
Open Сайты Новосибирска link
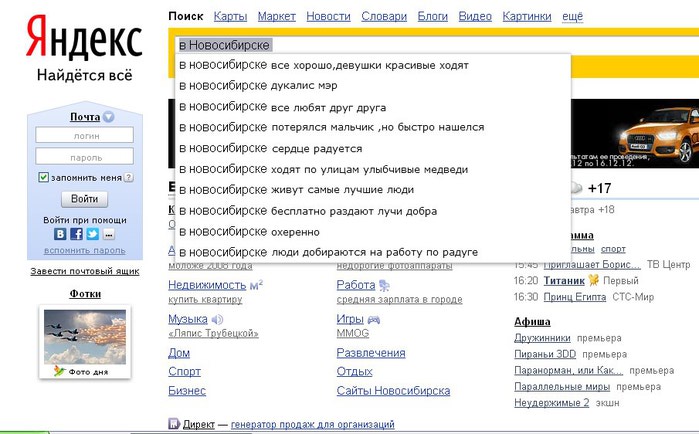click(x=393, y=391)
